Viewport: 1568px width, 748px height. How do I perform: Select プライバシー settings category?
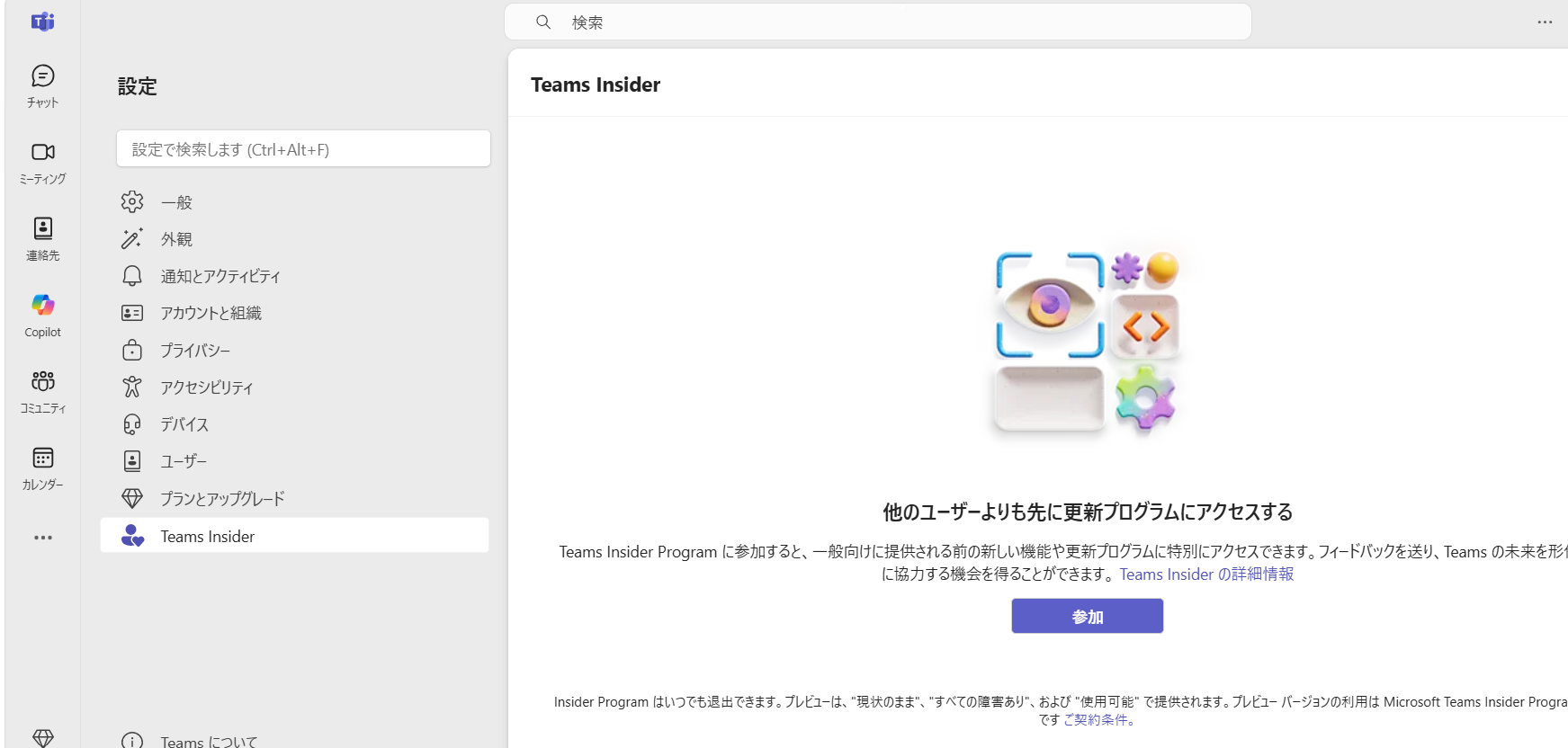pyautogui.click(x=295, y=350)
